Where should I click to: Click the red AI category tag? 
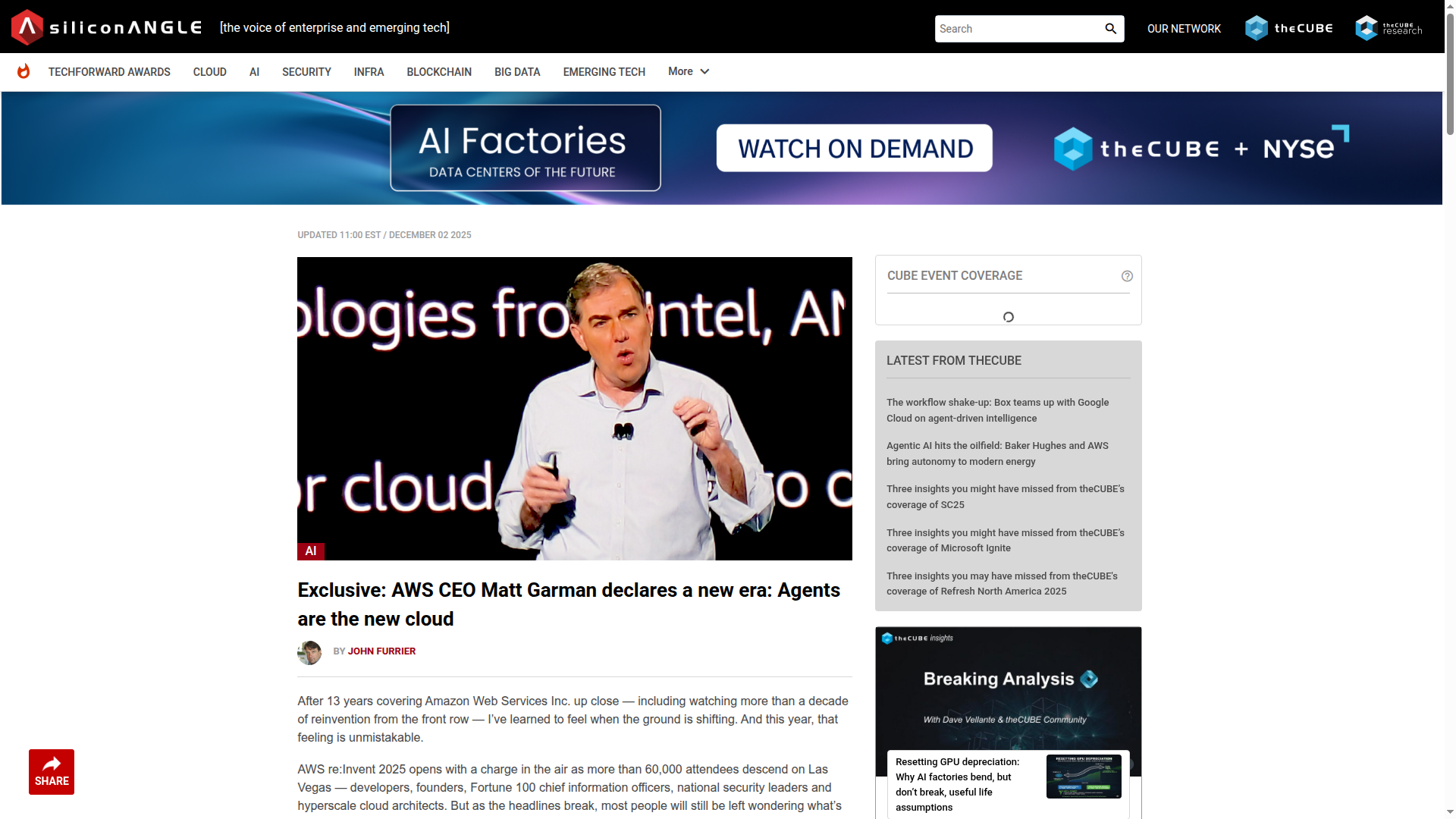(311, 551)
